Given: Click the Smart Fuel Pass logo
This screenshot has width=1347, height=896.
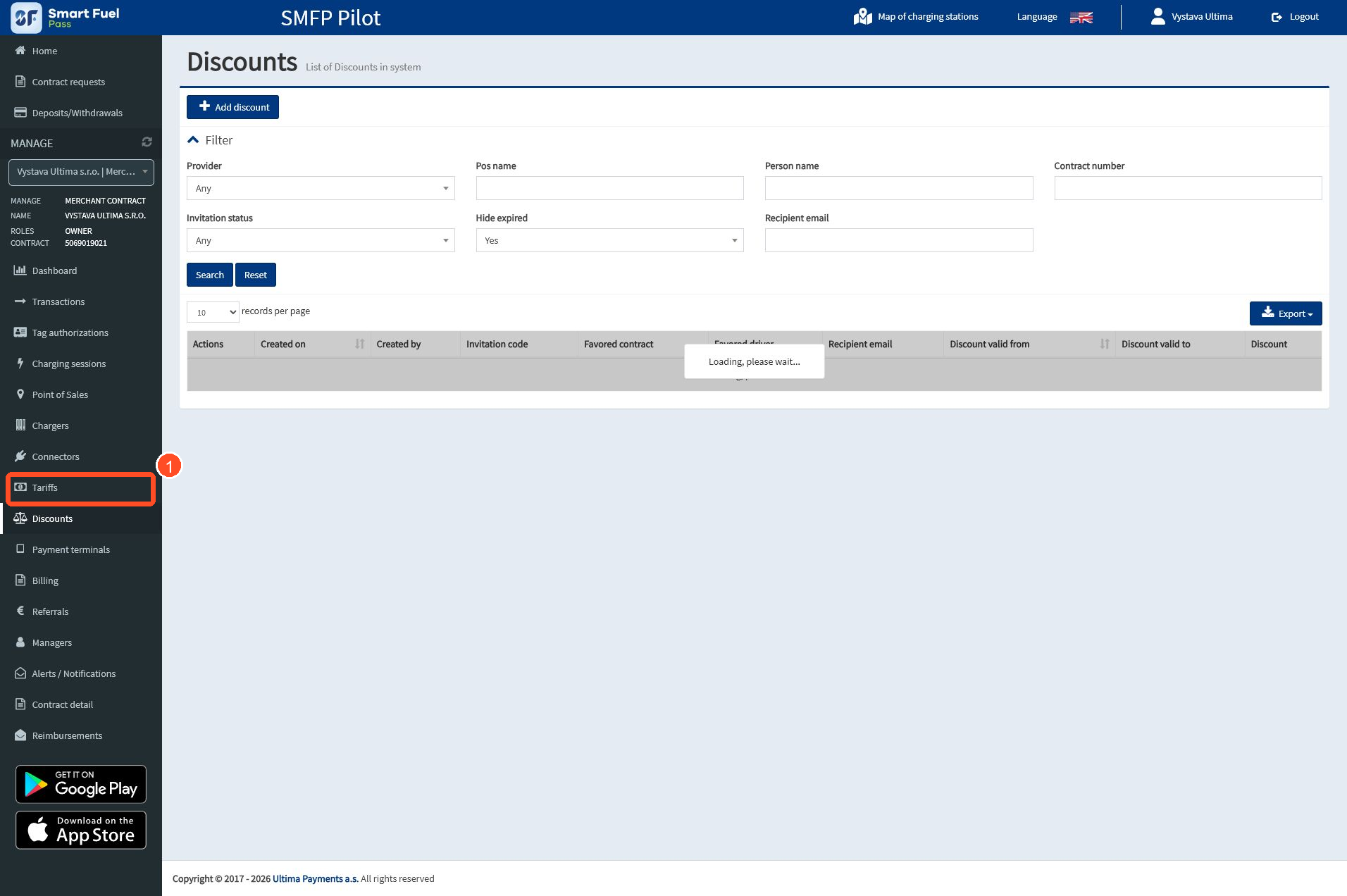Looking at the screenshot, I should click(66, 18).
